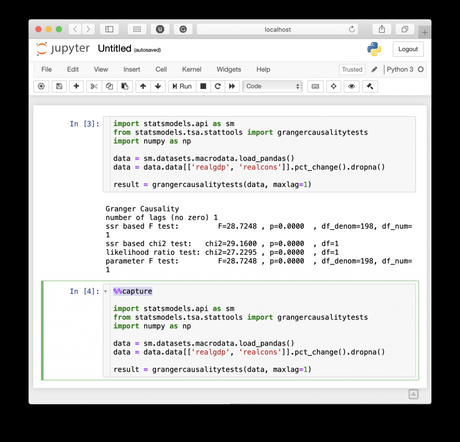Move selected cell up arrow

pos(143,86)
